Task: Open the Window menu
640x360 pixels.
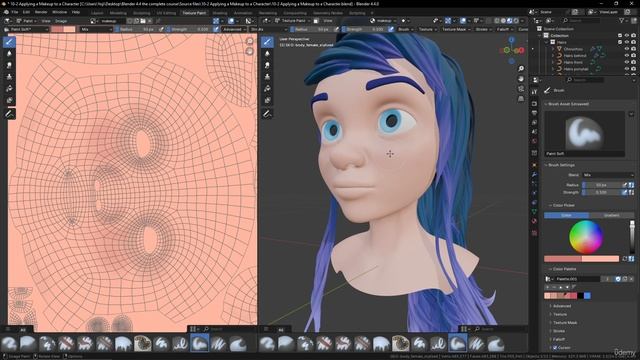Action: pyautogui.click(x=60, y=12)
